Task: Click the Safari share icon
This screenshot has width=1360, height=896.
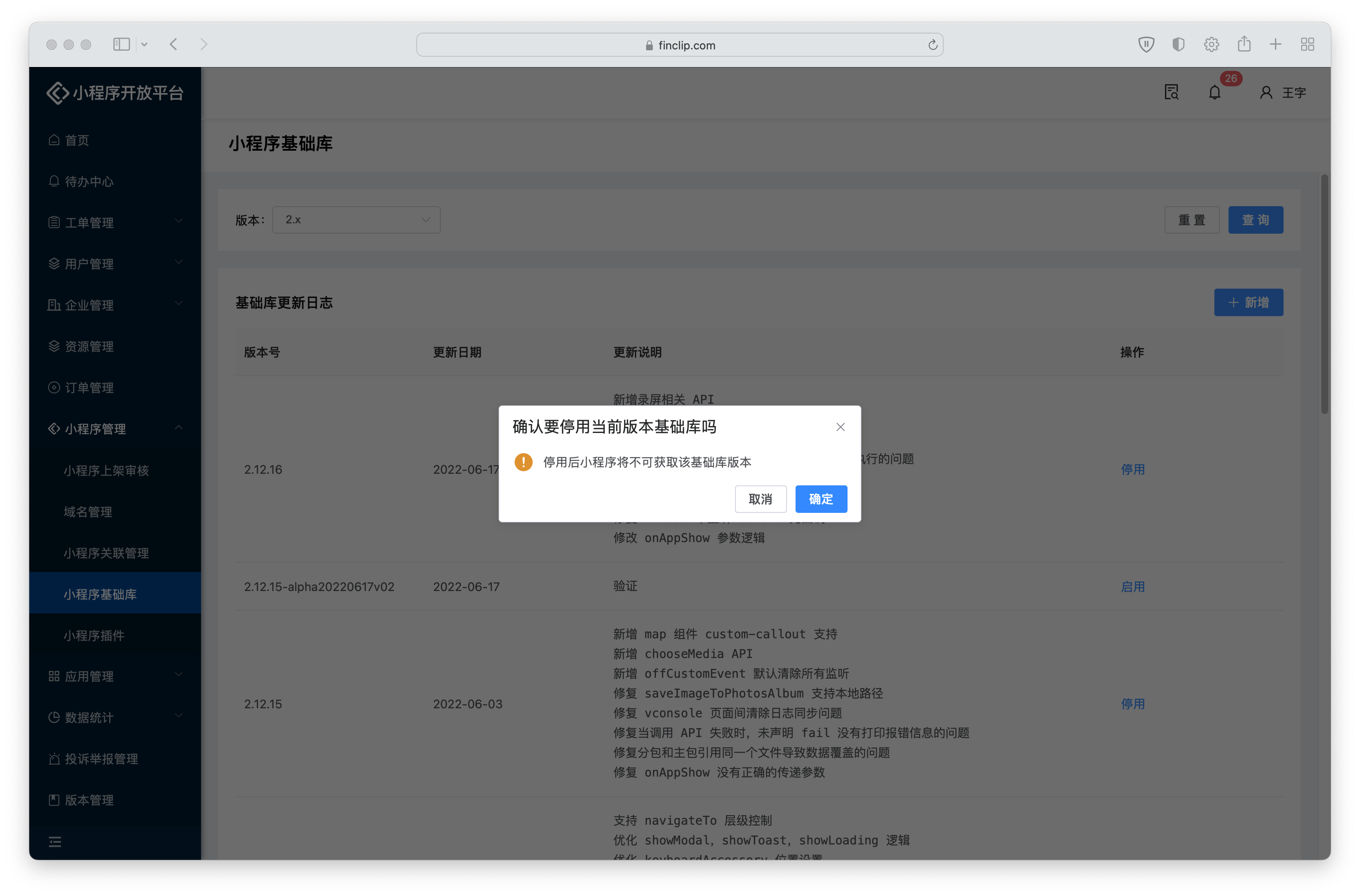Action: [x=1244, y=45]
